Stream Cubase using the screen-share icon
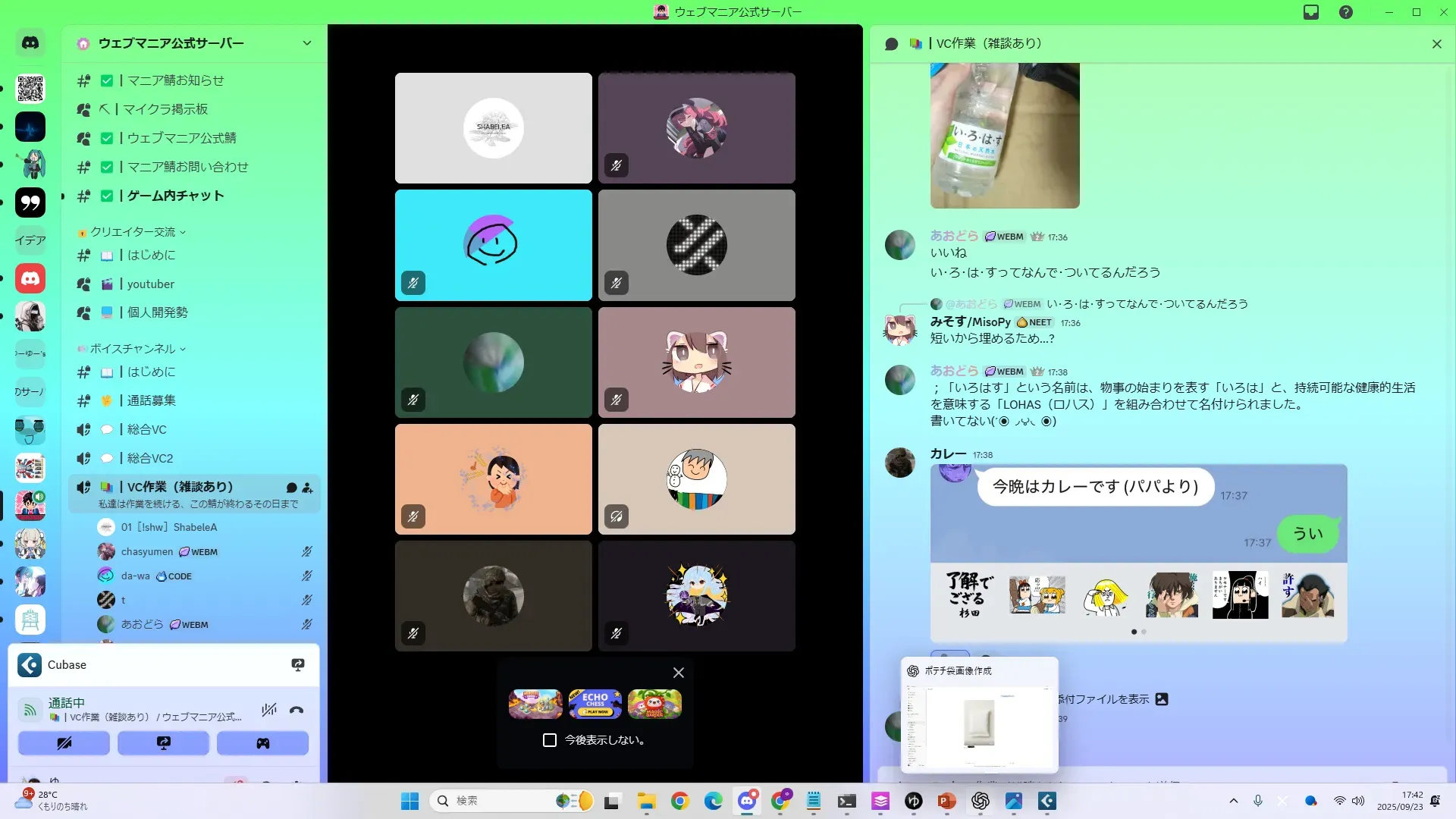The height and width of the screenshot is (819, 1456). 298,665
